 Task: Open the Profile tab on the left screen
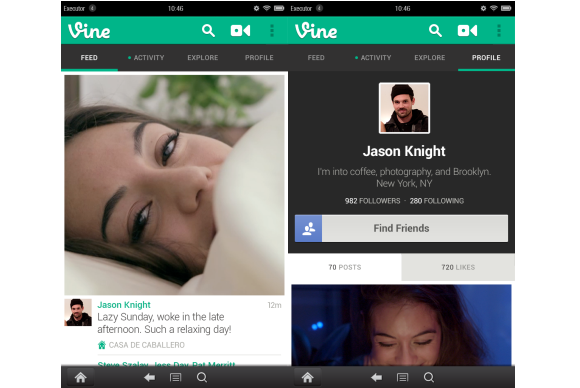pos(259,58)
